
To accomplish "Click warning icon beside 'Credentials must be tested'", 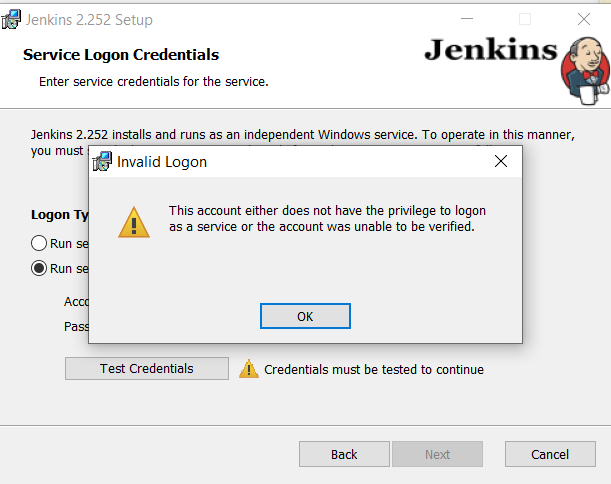I will (x=249, y=369).
